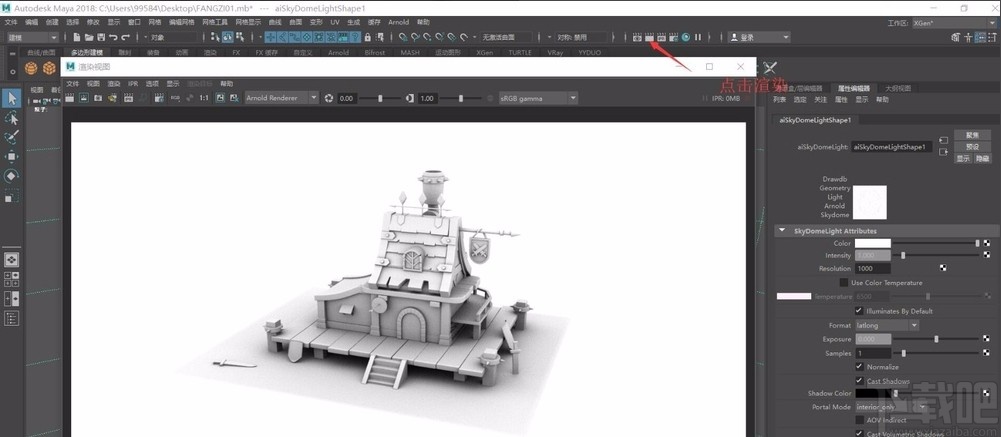This screenshot has height=437, width=1001.
Task: Toggle Cast Volumetric Shadows checkbox
Action: click(859, 434)
